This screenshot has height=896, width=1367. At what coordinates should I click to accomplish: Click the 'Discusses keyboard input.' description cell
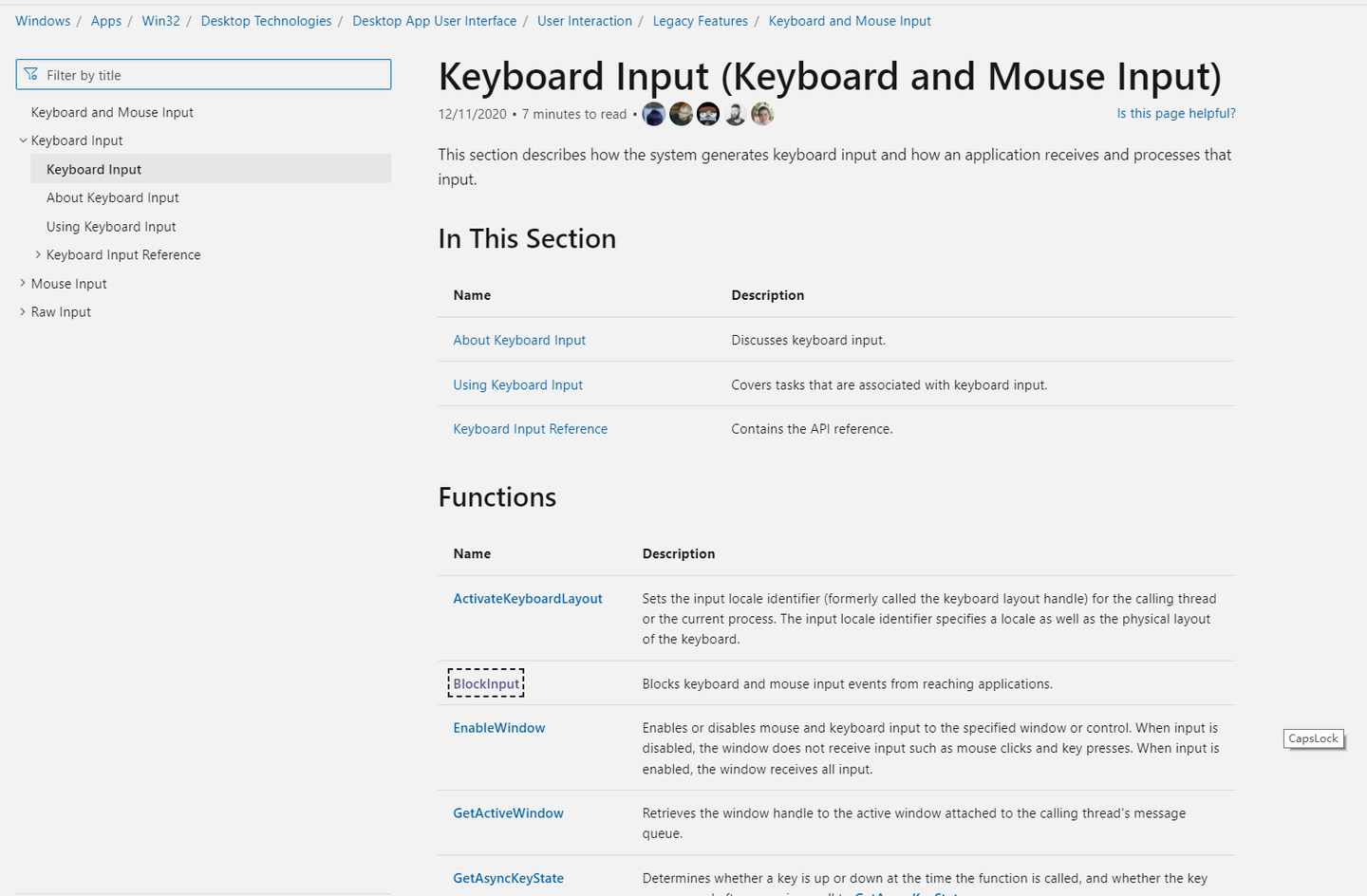809,340
